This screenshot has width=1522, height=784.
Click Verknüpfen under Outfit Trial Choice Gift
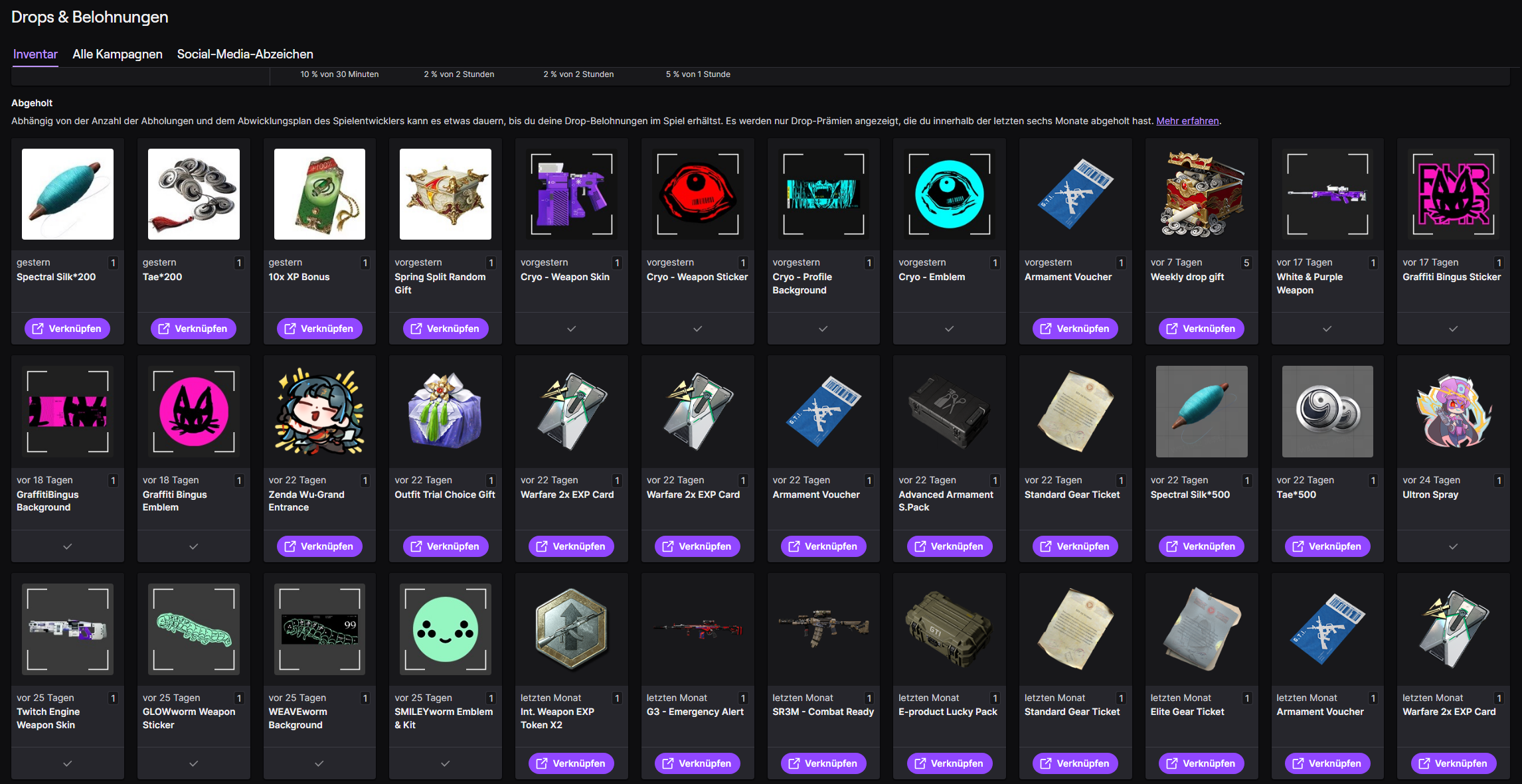[x=445, y=546]
